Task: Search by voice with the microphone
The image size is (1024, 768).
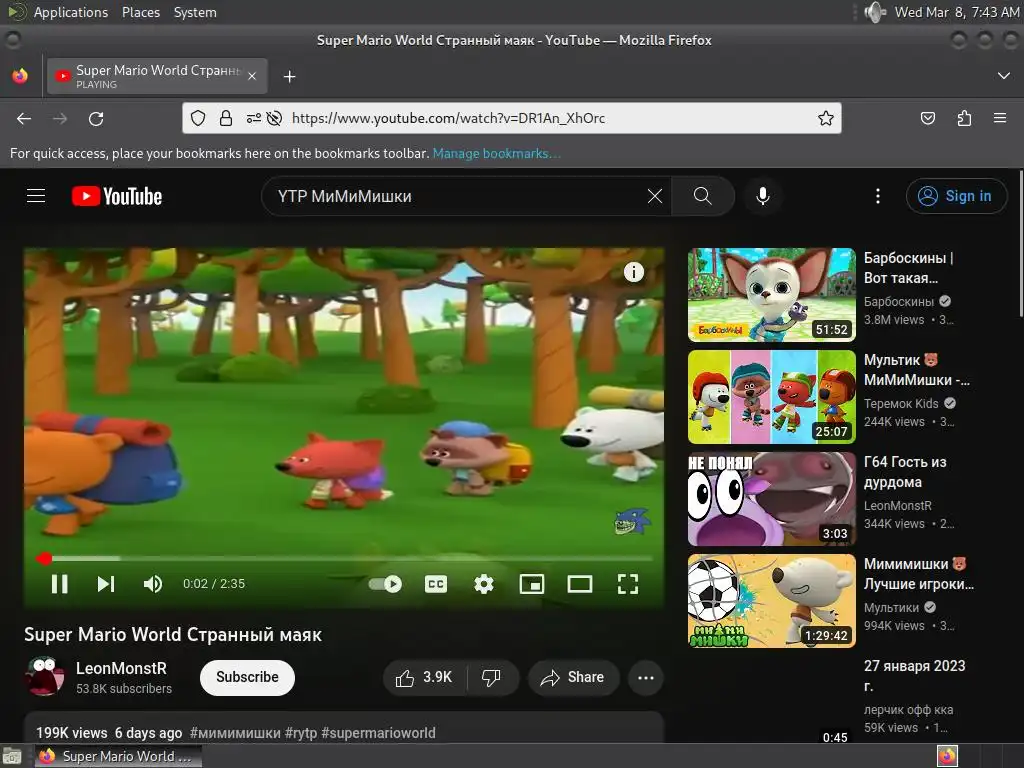Action: coord(763,196)
